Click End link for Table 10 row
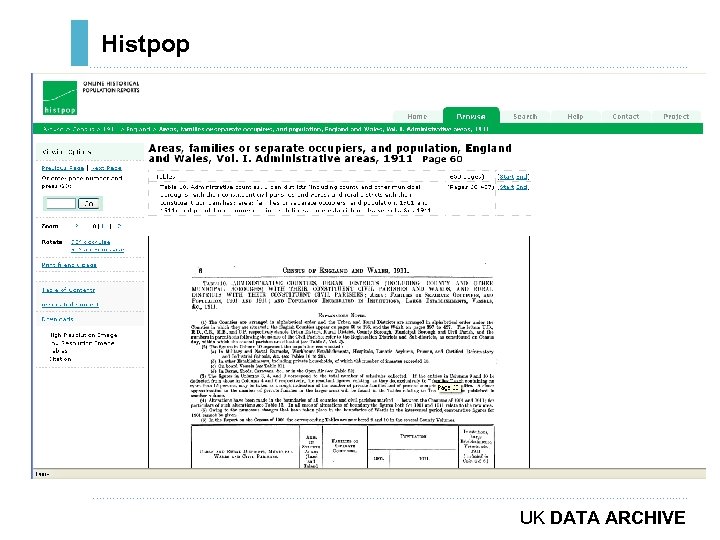Viewport: 720px width, 540px height. 523,187
